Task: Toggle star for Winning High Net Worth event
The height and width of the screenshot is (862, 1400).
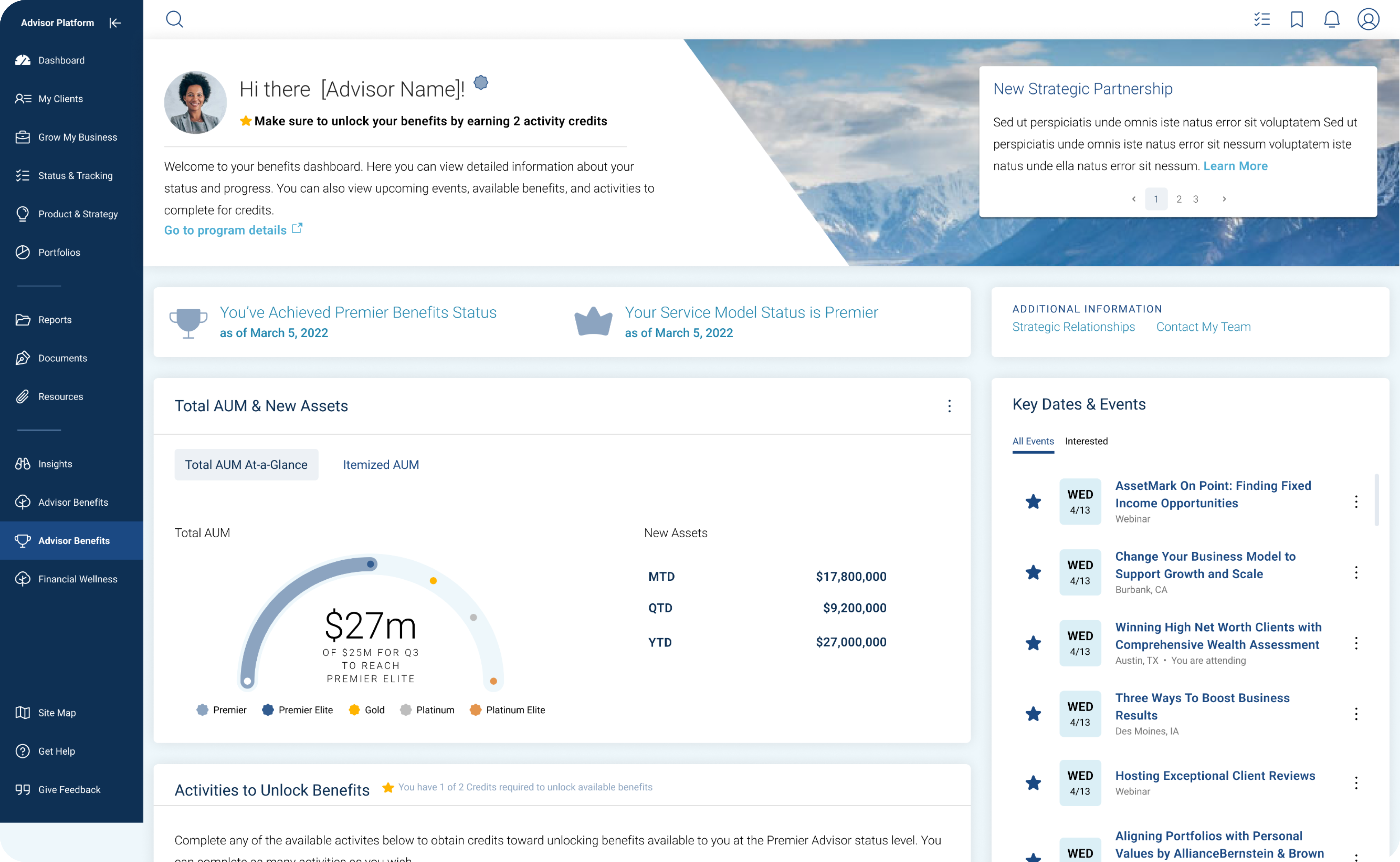Action: [1033, 643]
